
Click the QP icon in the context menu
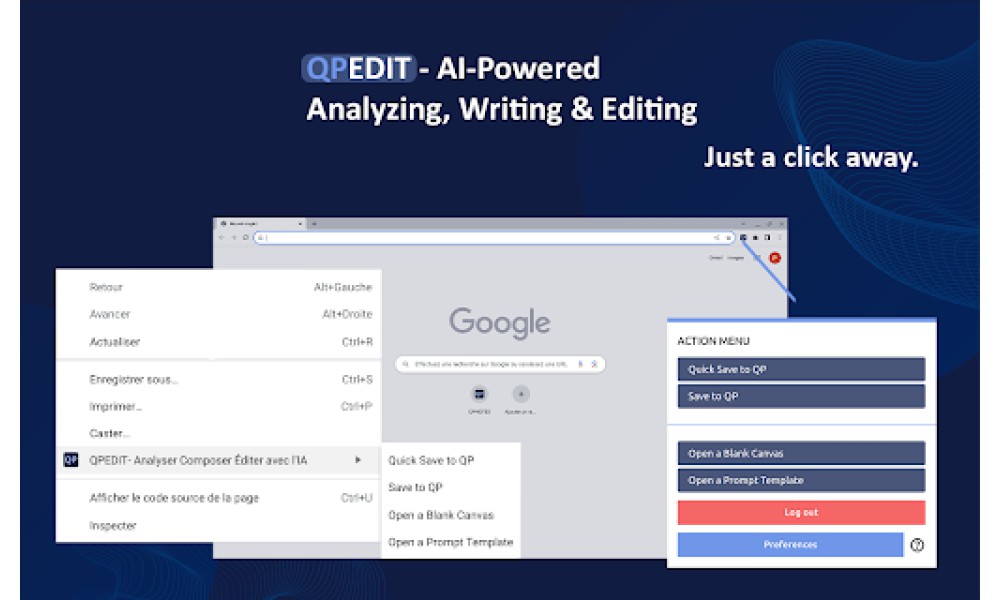point(71,460)
